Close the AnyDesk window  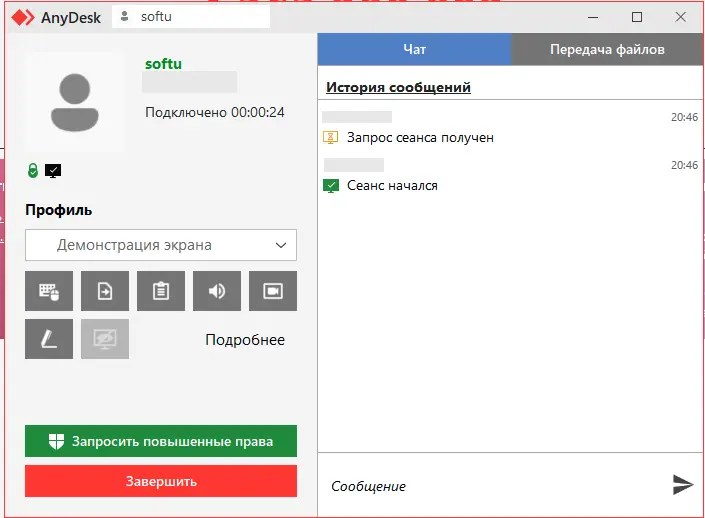(681, 17)
